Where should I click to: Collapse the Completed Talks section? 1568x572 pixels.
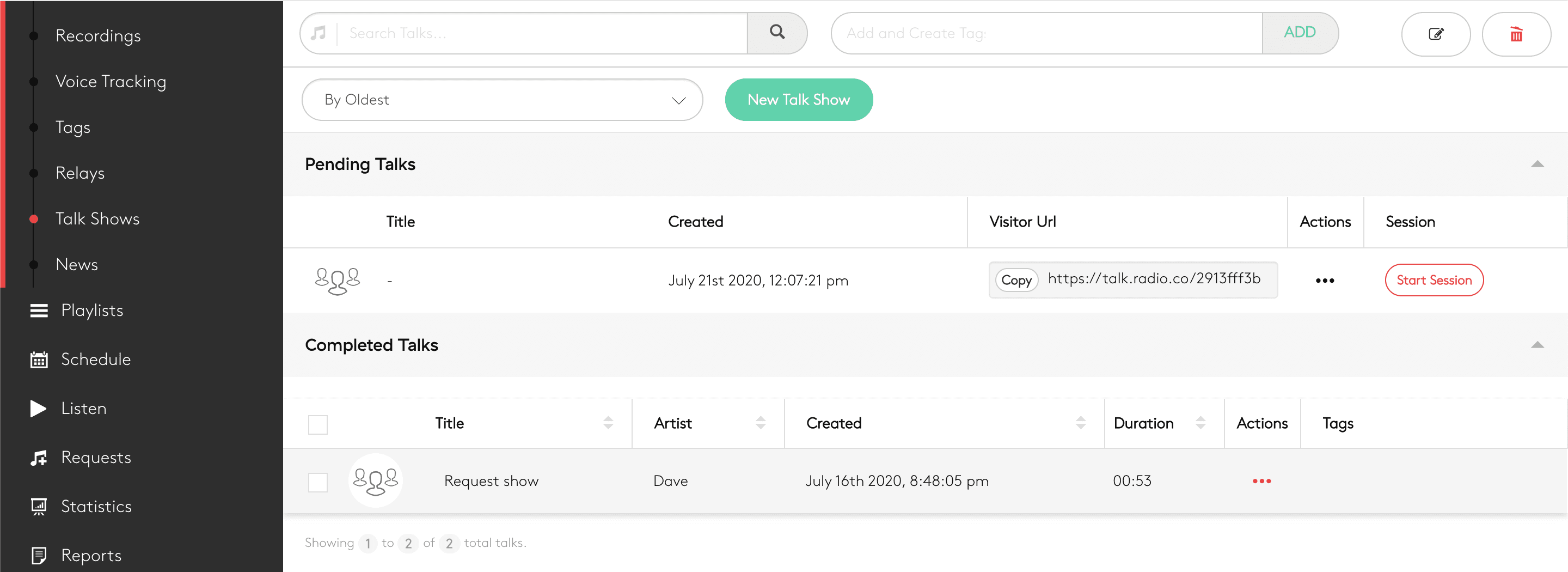(1537, 345)
